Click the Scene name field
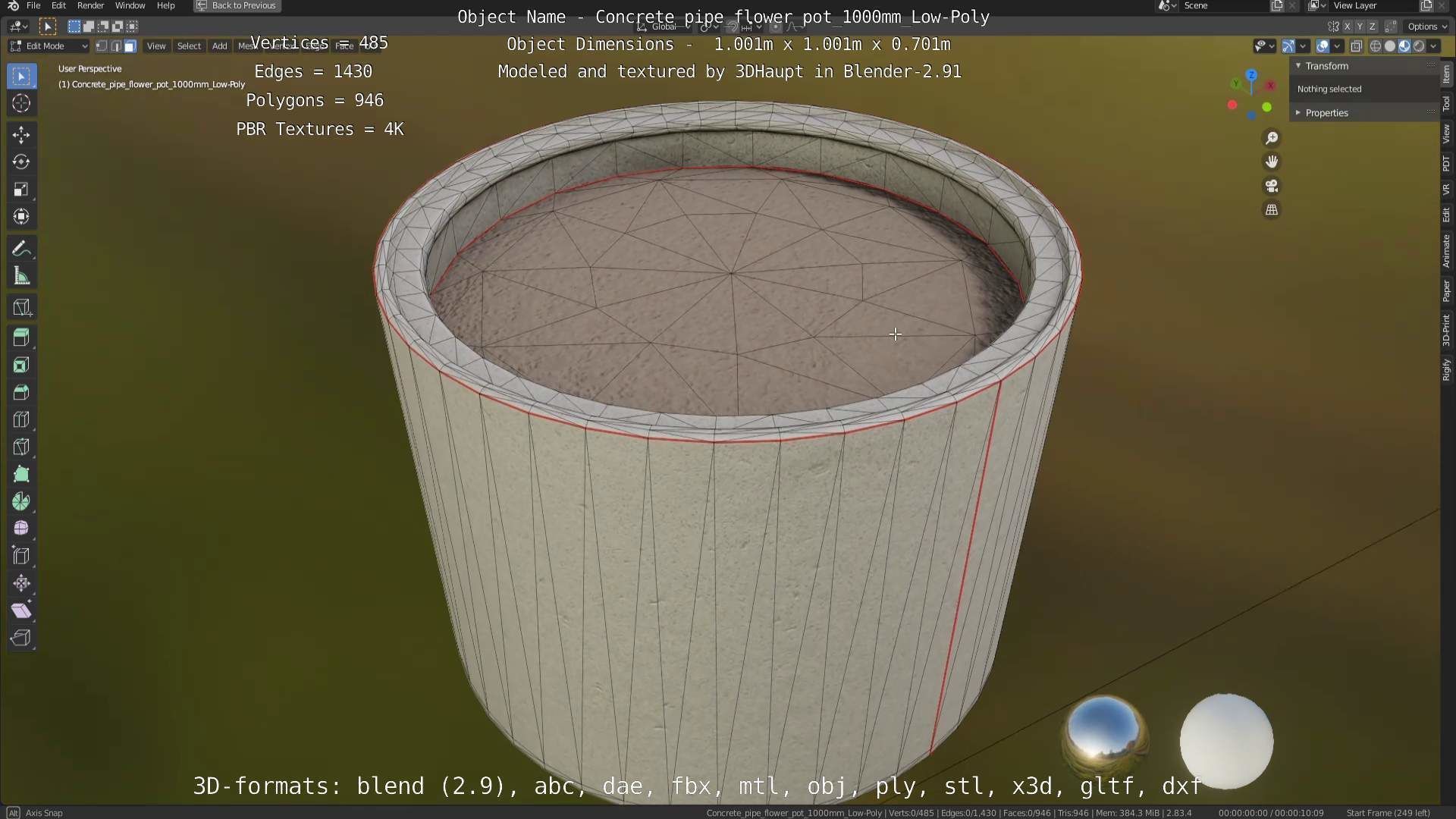The width and height of the screenshot is (1456, 819). (1225, 5)
